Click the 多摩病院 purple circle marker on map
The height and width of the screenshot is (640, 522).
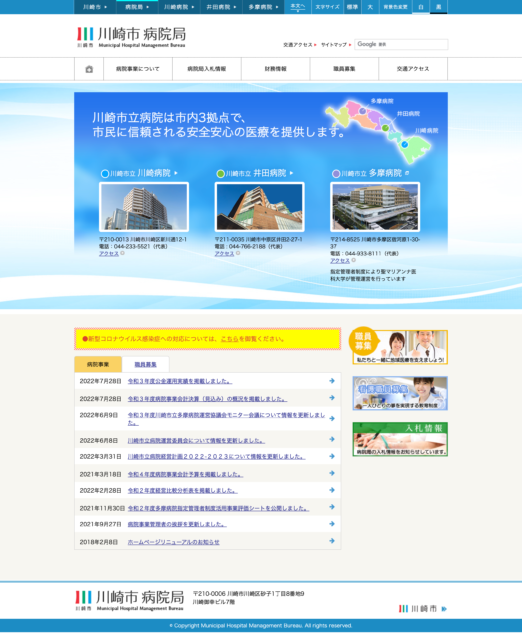click(x=362, y=111)
